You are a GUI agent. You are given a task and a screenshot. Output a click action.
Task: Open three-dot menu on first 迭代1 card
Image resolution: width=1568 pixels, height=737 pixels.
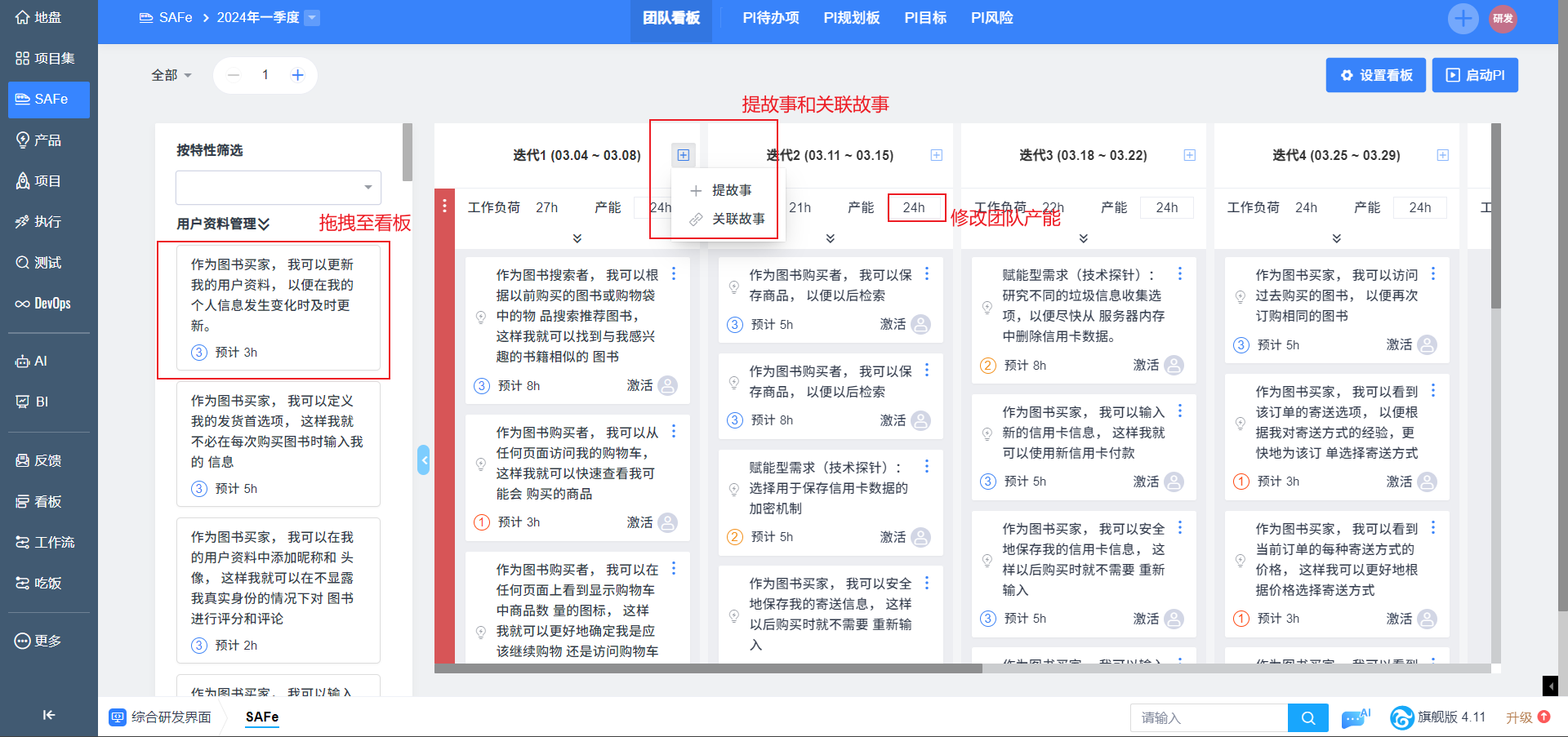tap(674, 274)
